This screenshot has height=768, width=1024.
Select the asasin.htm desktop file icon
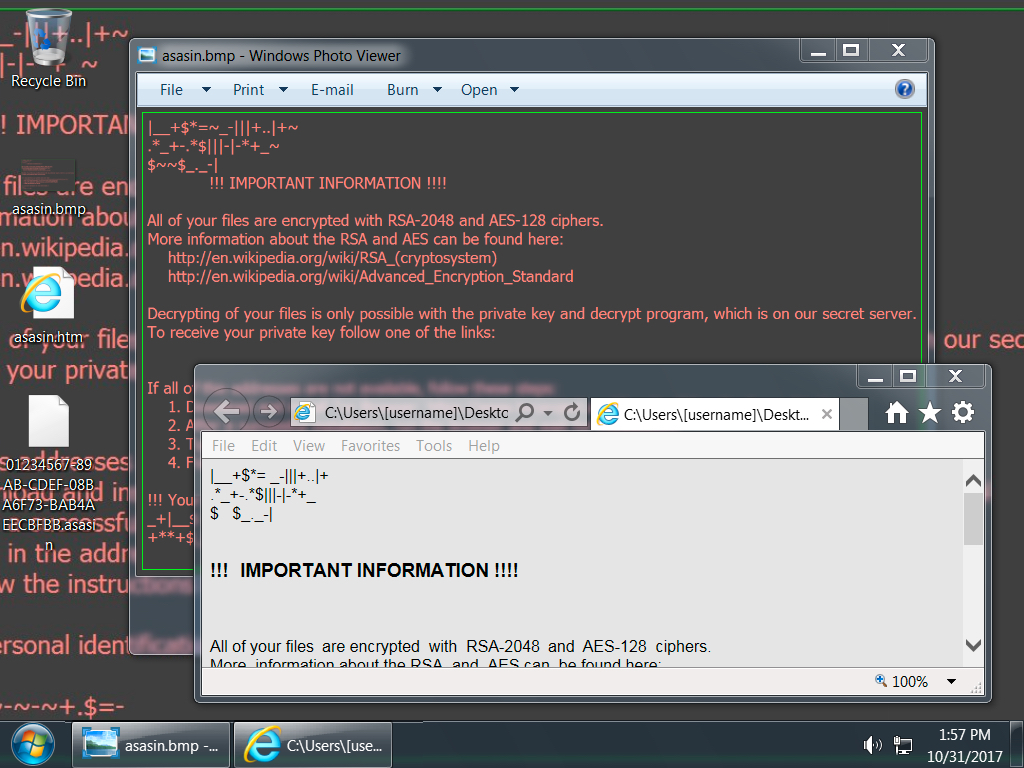[x=48, y=306]
